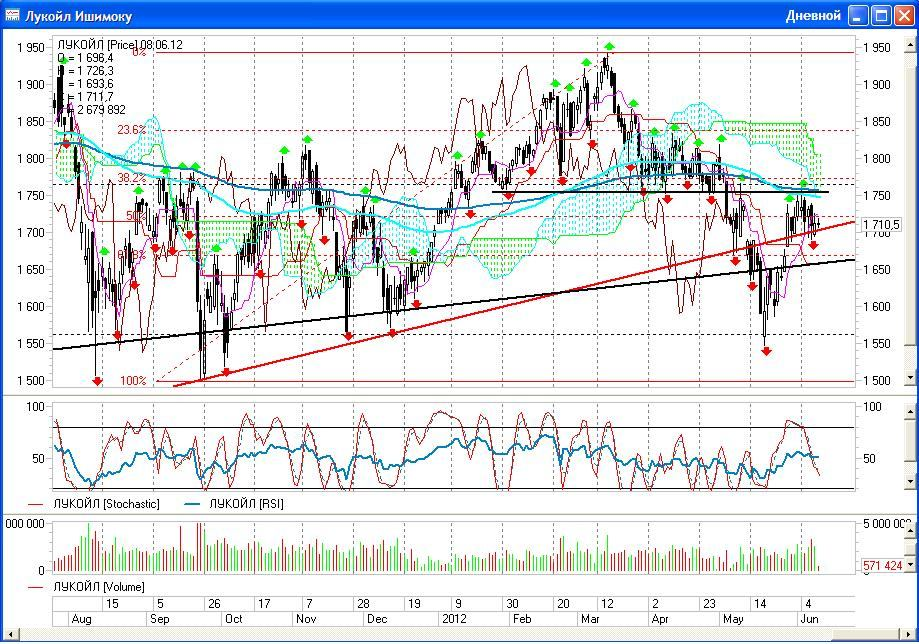This screenshot has width=919, height=644.
Task: Click scroll-down arrow of Stochastic/RSI pane
Action: pos(910,482)
